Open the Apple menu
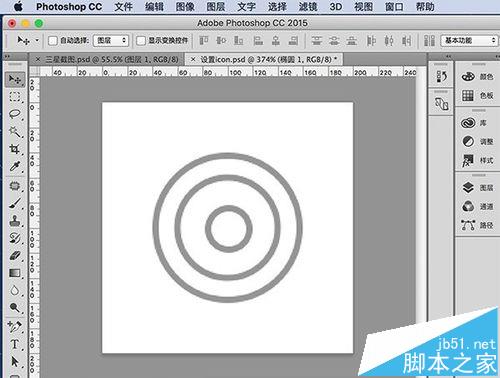This screenshot has width=500, height=378. (x=18, y=7)
